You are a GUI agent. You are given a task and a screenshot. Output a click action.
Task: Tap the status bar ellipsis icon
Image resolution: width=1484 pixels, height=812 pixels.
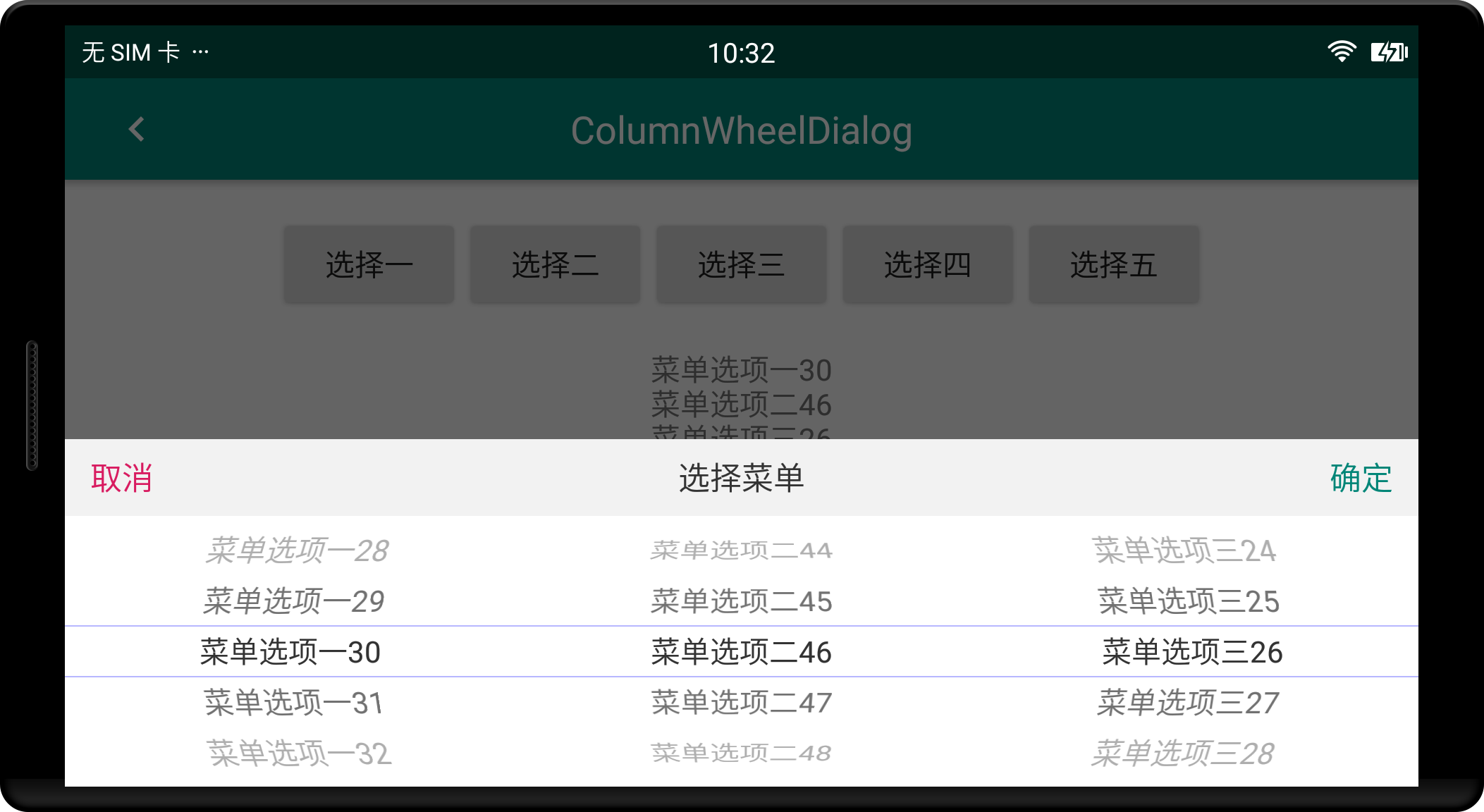tap(200, 52)
